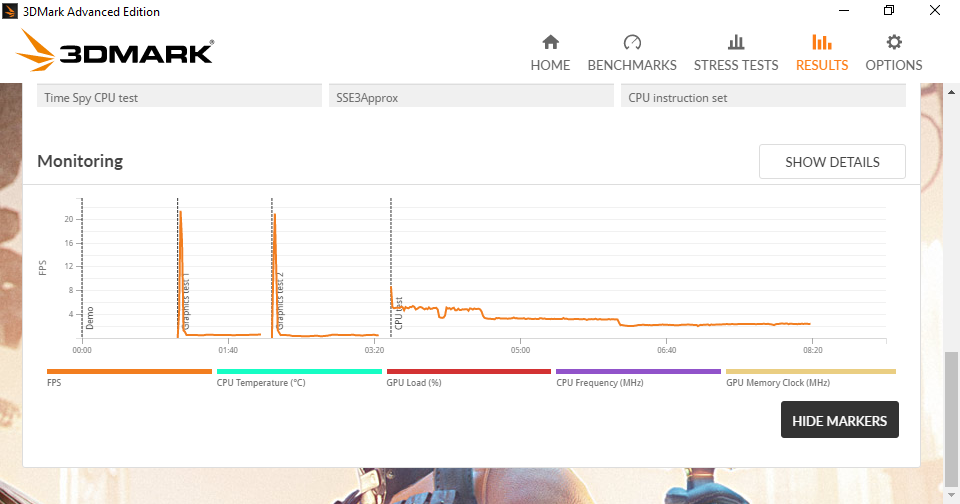Screen dimensions: 960x504
Task: Open Benchmarks via the gauge icon
Action: [x=632, y=42]
